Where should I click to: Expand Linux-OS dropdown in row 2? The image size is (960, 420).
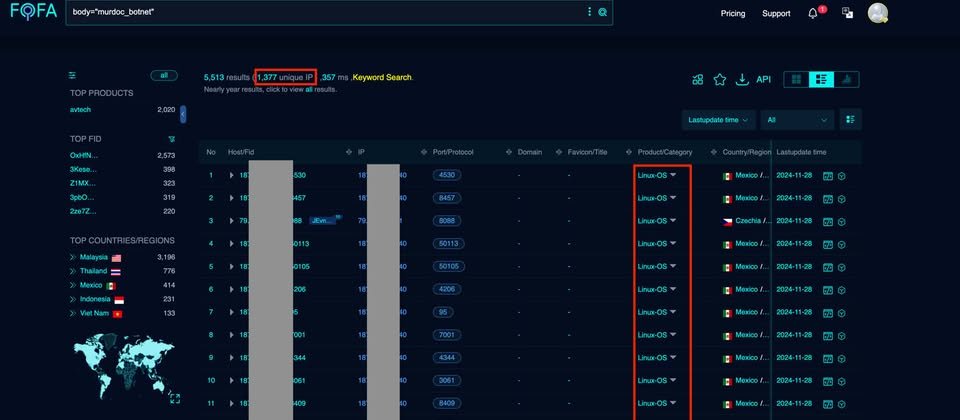[x=673, y=198]
